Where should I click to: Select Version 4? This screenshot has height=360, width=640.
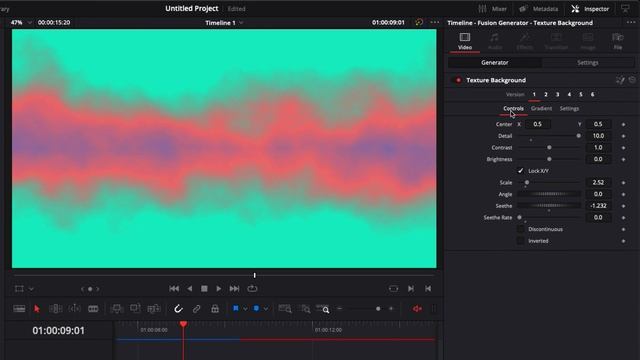(x=569, y=94)
